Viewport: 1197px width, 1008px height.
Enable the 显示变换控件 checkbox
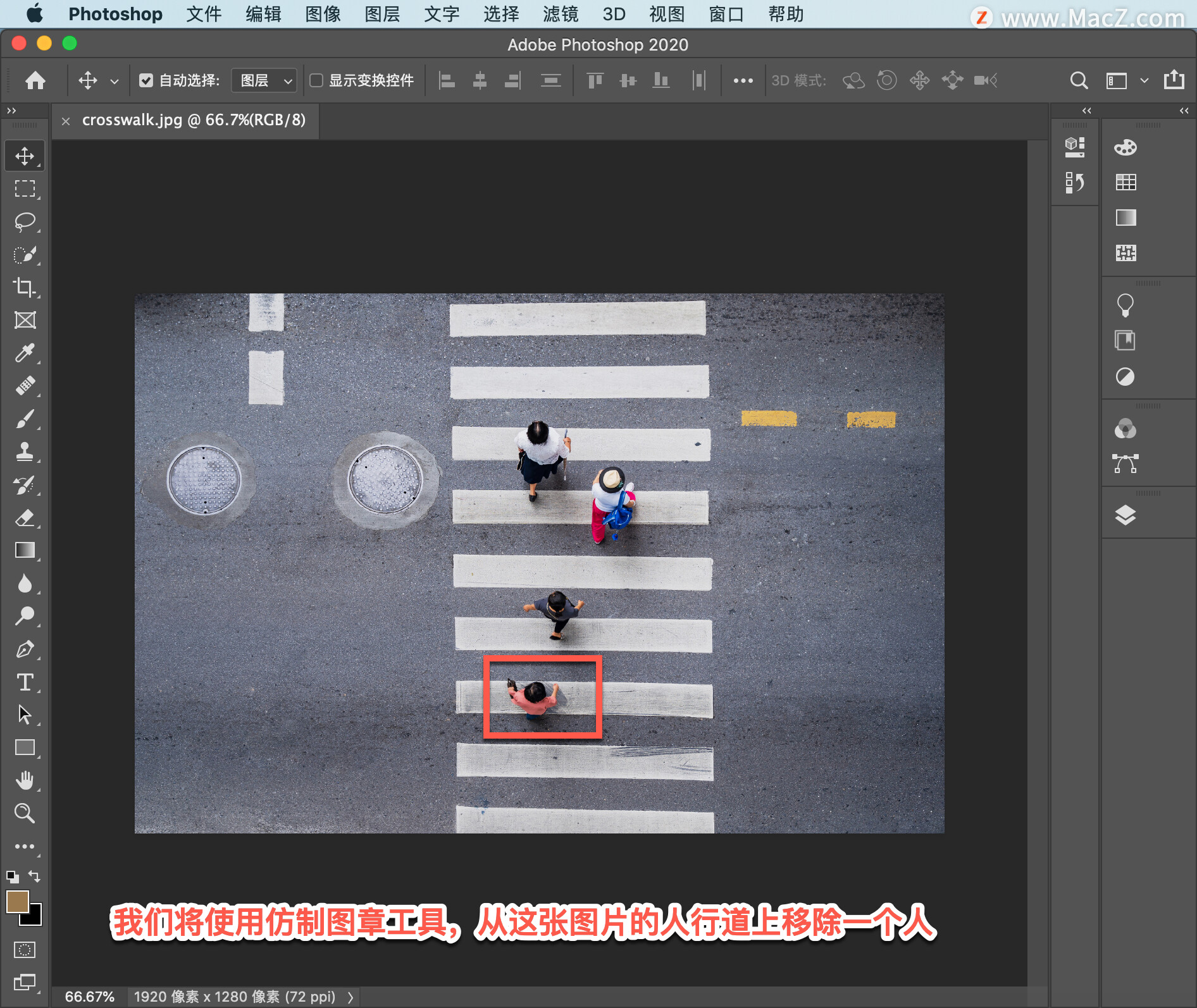pos(316,80)
